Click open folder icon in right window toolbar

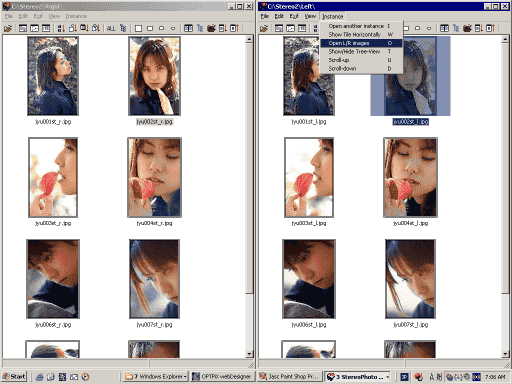[264, 28]
